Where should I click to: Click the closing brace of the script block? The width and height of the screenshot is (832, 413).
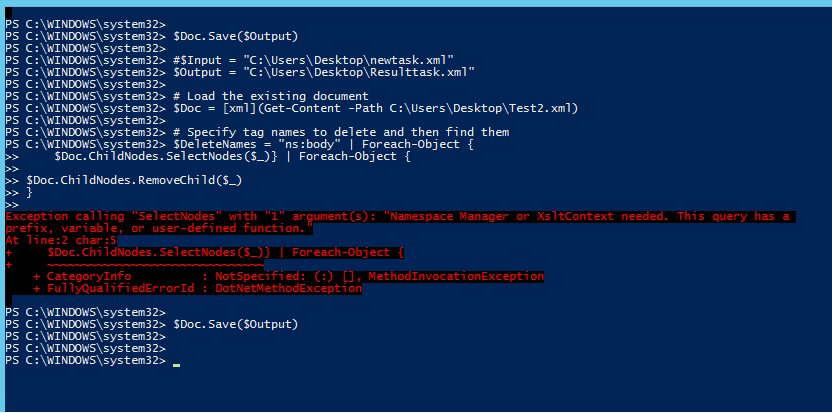point(30,191)
